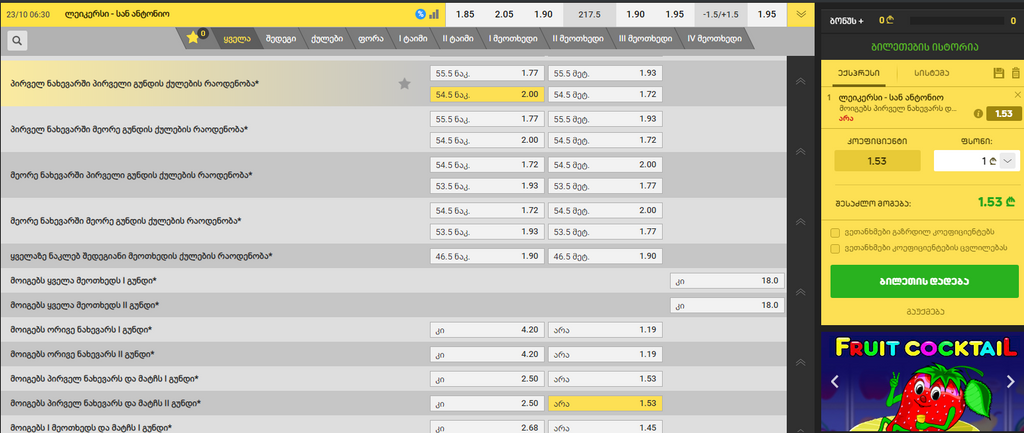The image size is (1024, 433).
Task: Click the Fruit Cocktail banner
Action: 922,382
